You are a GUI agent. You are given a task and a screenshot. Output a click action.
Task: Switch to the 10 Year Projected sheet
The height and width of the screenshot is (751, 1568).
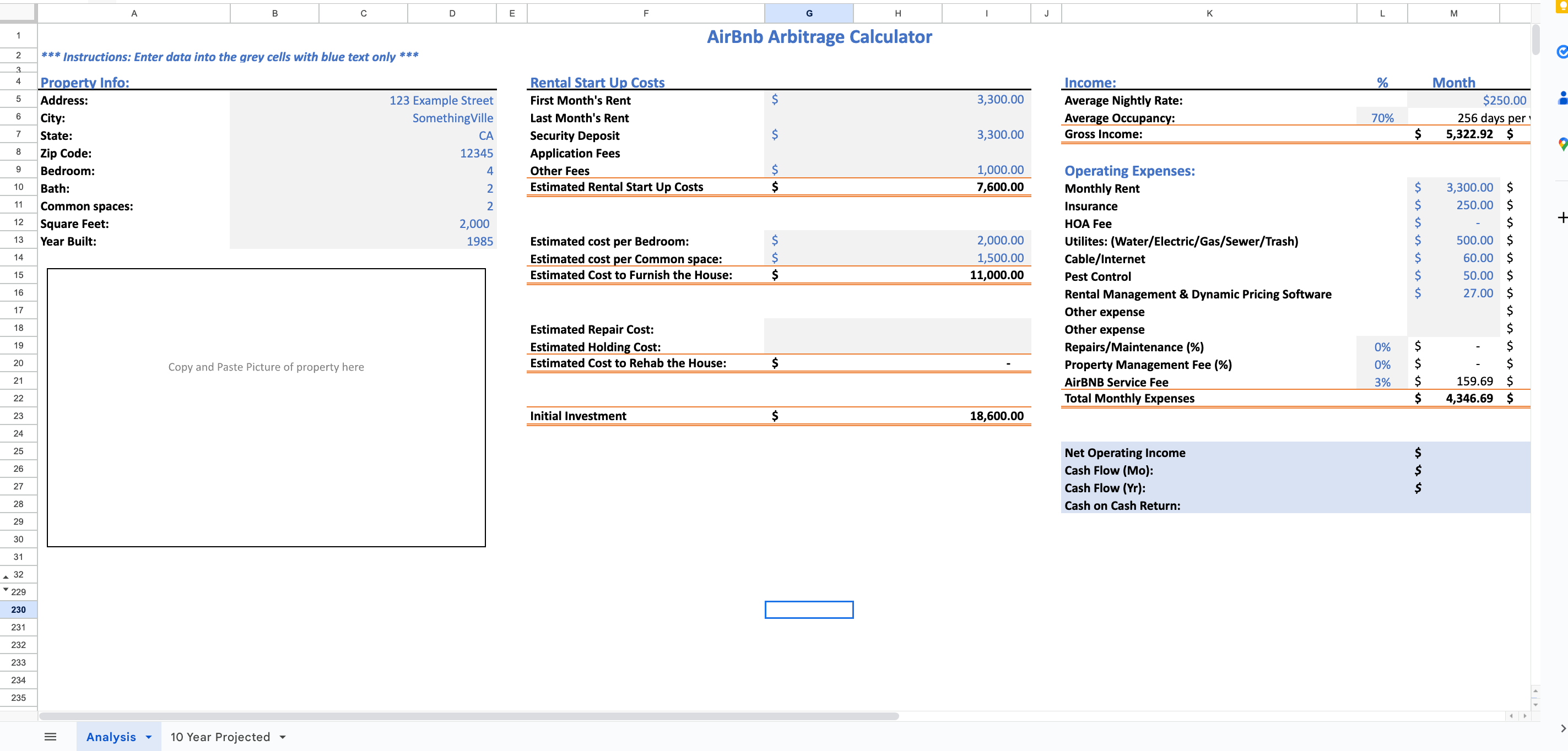pos(220,737)
